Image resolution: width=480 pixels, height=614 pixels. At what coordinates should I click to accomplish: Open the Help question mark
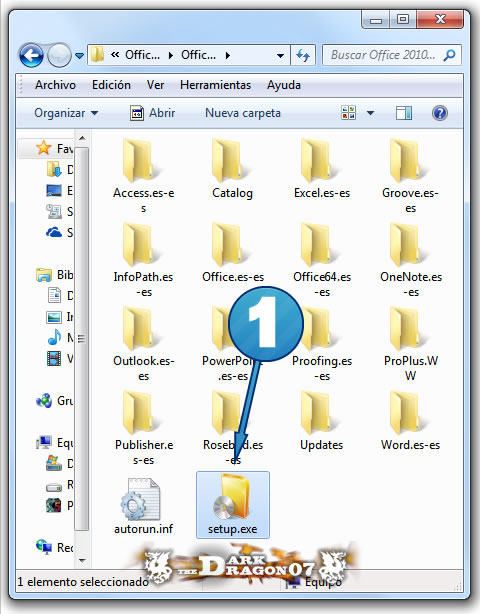440,113
